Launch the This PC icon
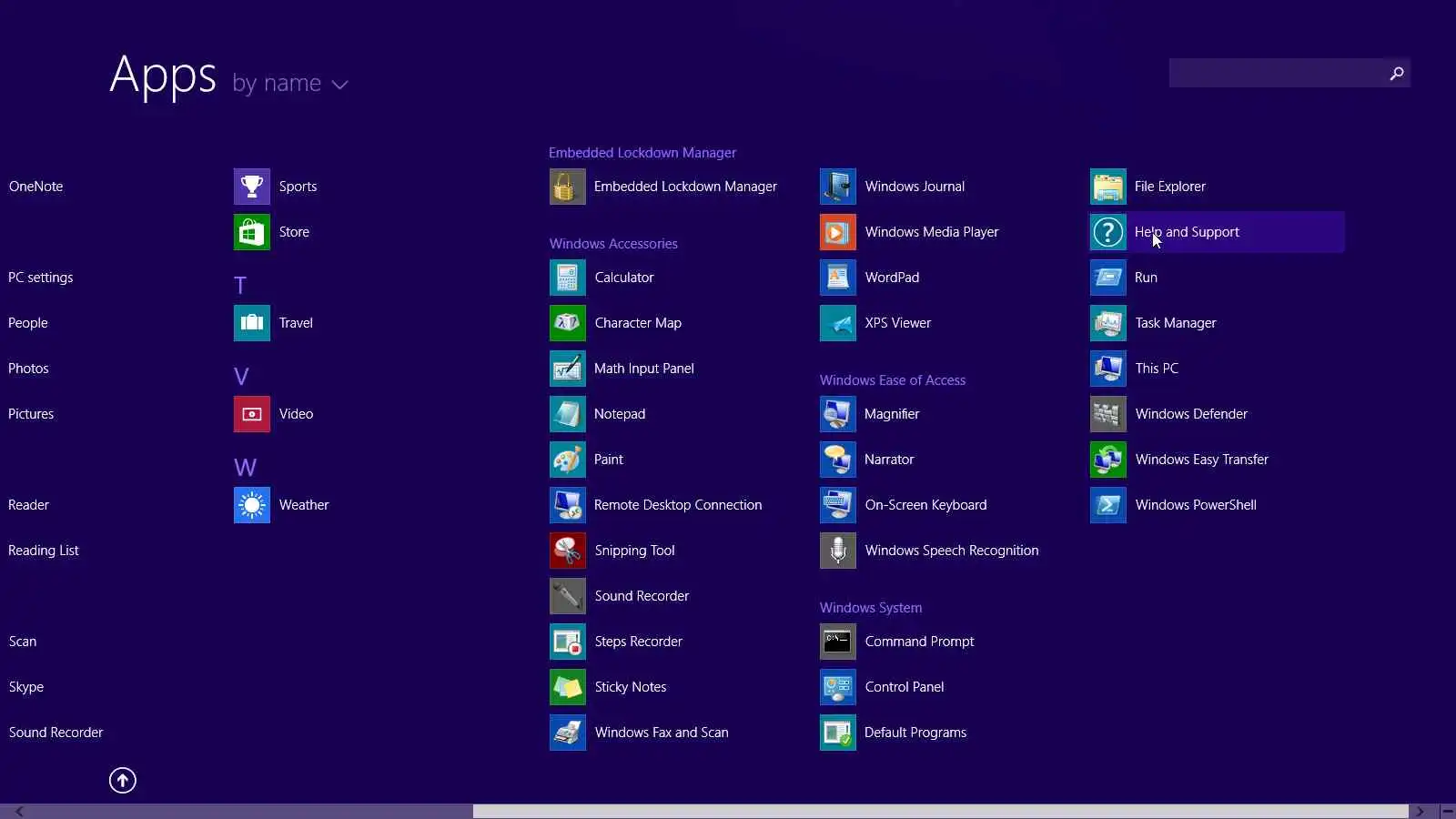Image resolution: width=1456 pixels, height=819 pixels. pyautogui.click(x=1108, y=369)
